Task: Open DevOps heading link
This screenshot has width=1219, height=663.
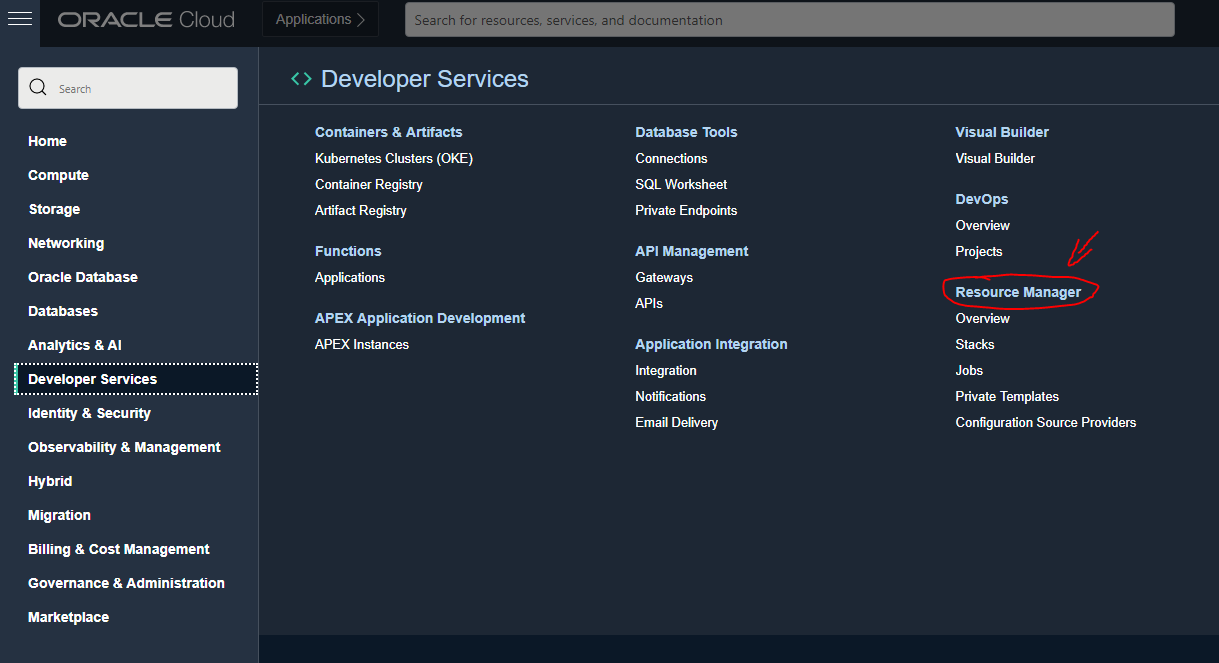Action: pos(982,199)
